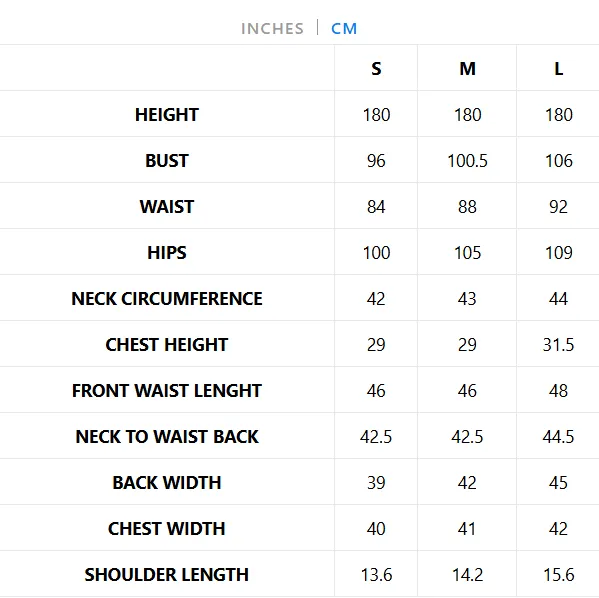Switch units to INCHES
The width and height of the screenshot is (599, 598).
[x=272, y=29]
